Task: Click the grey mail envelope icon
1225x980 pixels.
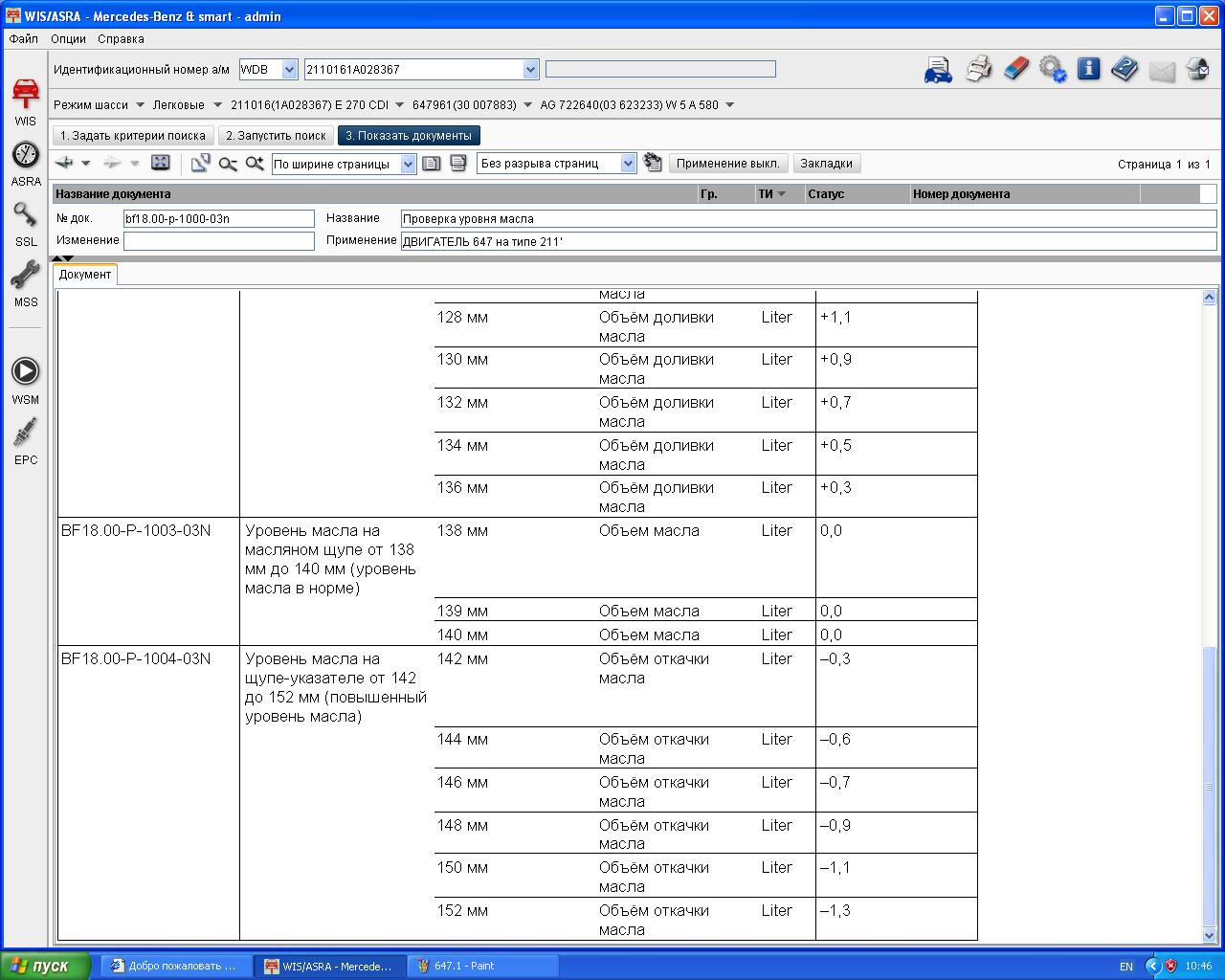Action: coord(1161,71)
